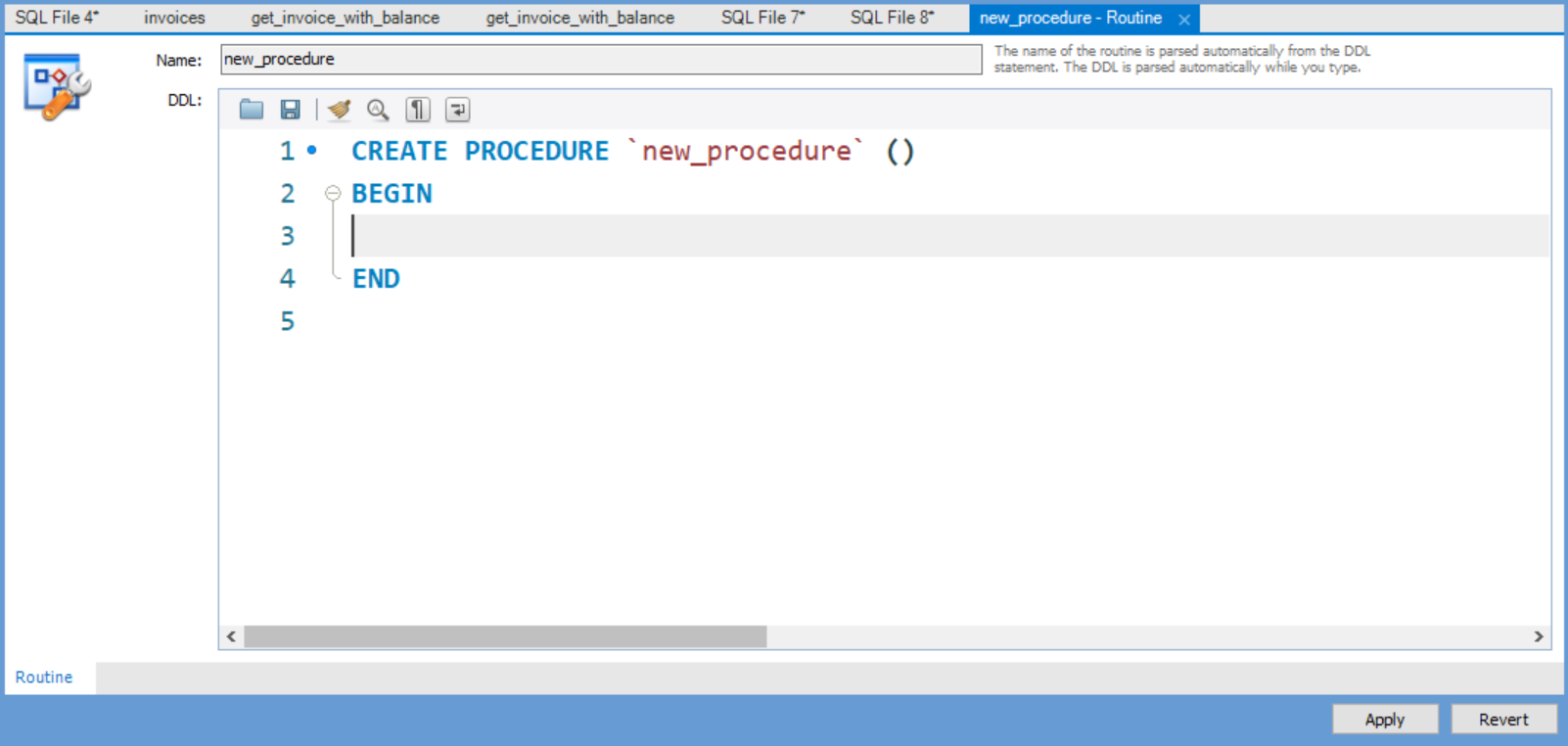Screen dimensions: 1568x746
Task: Close the new_procedure - Routine tab
Action: pyautogui.click(x=1184, y=19)
